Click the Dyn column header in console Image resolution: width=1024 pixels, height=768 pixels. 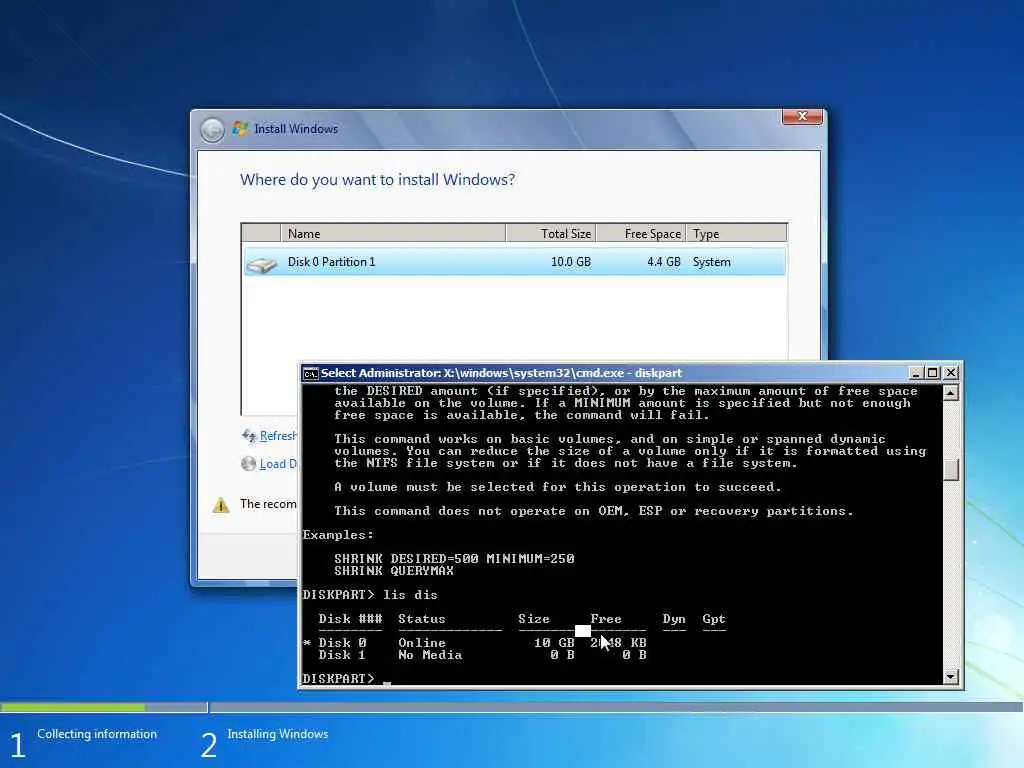[x=674, y=619]
